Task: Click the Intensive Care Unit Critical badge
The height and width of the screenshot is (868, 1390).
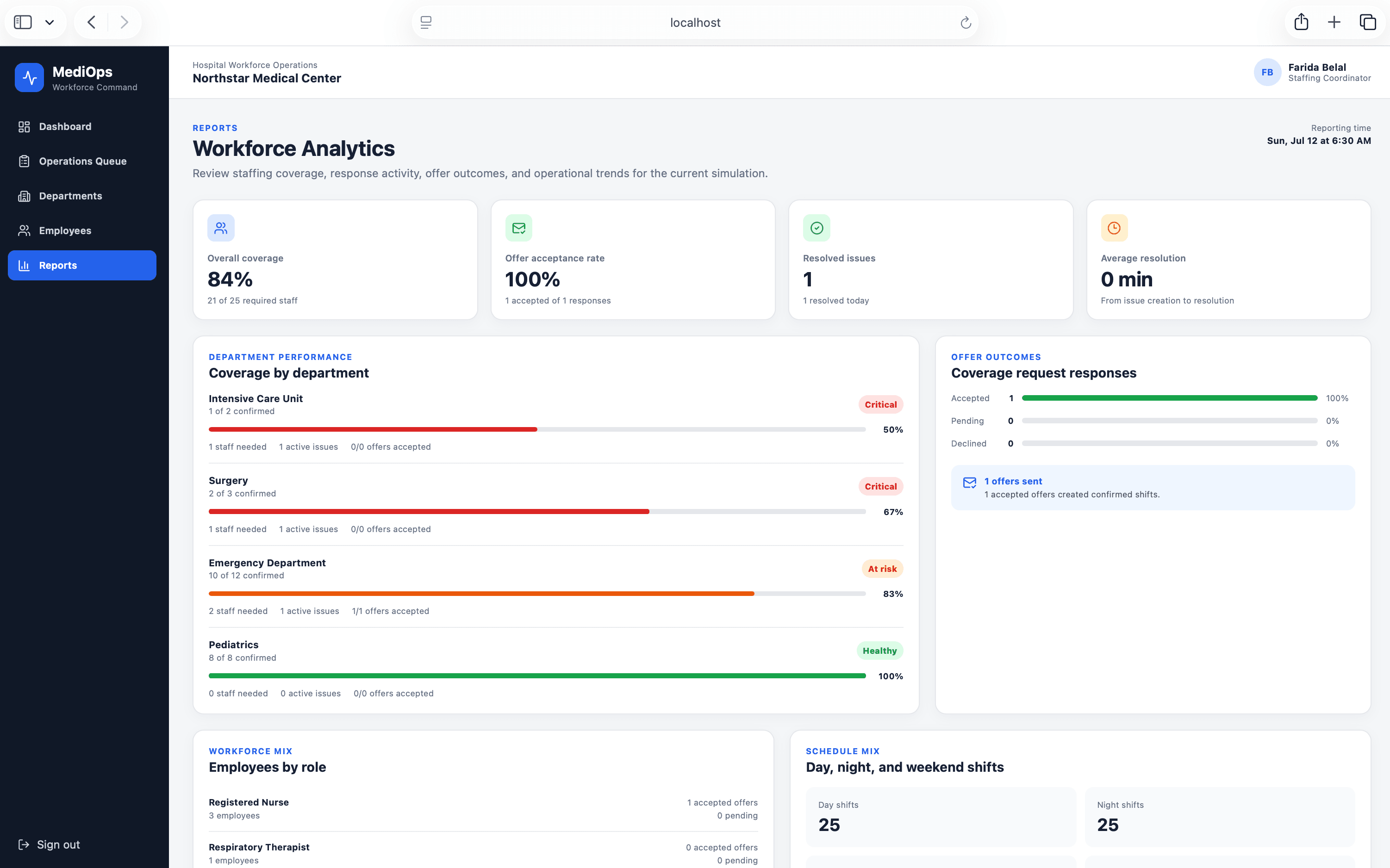Action: (x=880, y=404)
